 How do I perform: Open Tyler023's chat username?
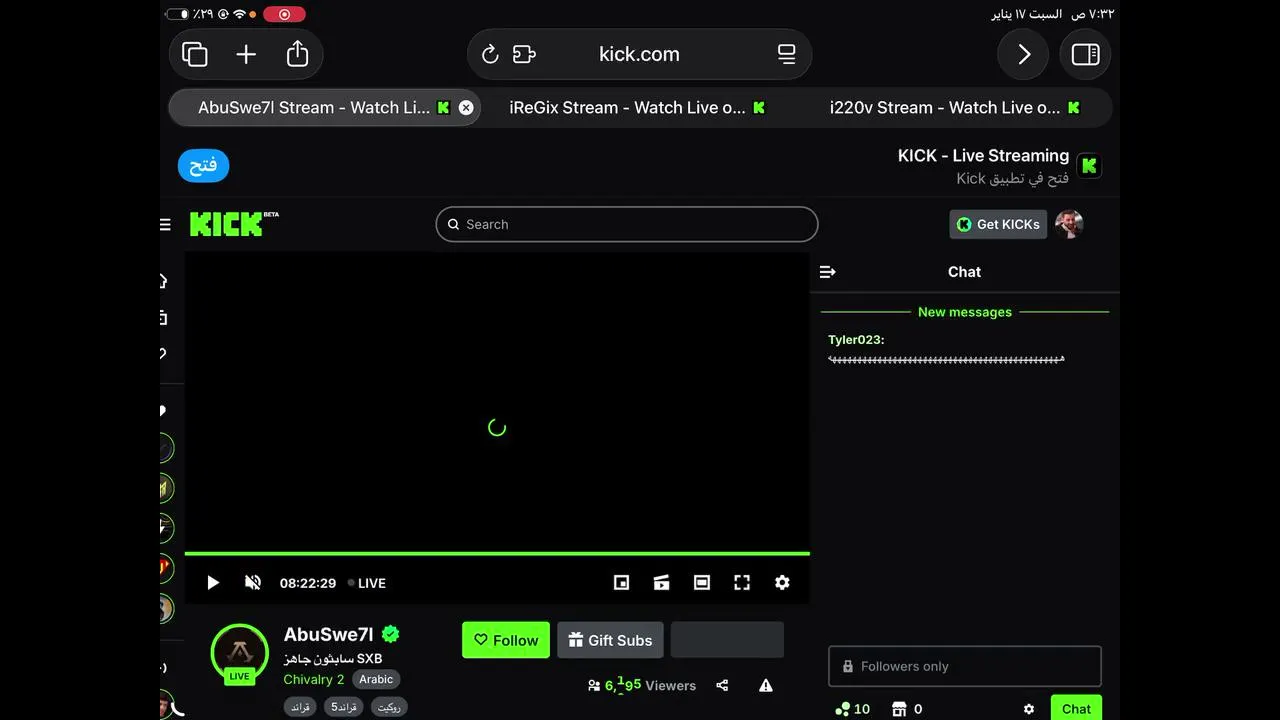point(856,340)
